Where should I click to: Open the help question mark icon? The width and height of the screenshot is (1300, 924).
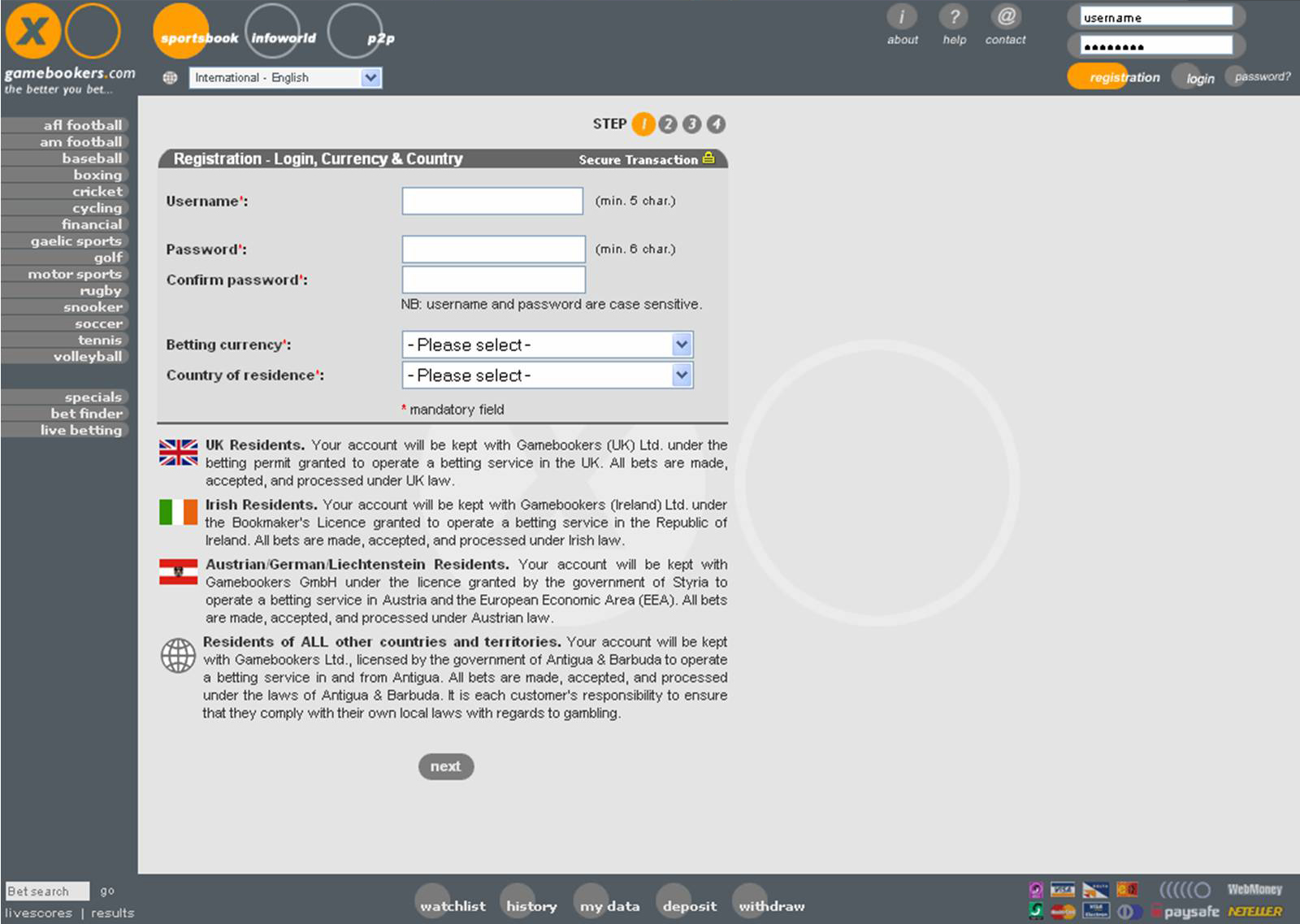tap(954, 17)
